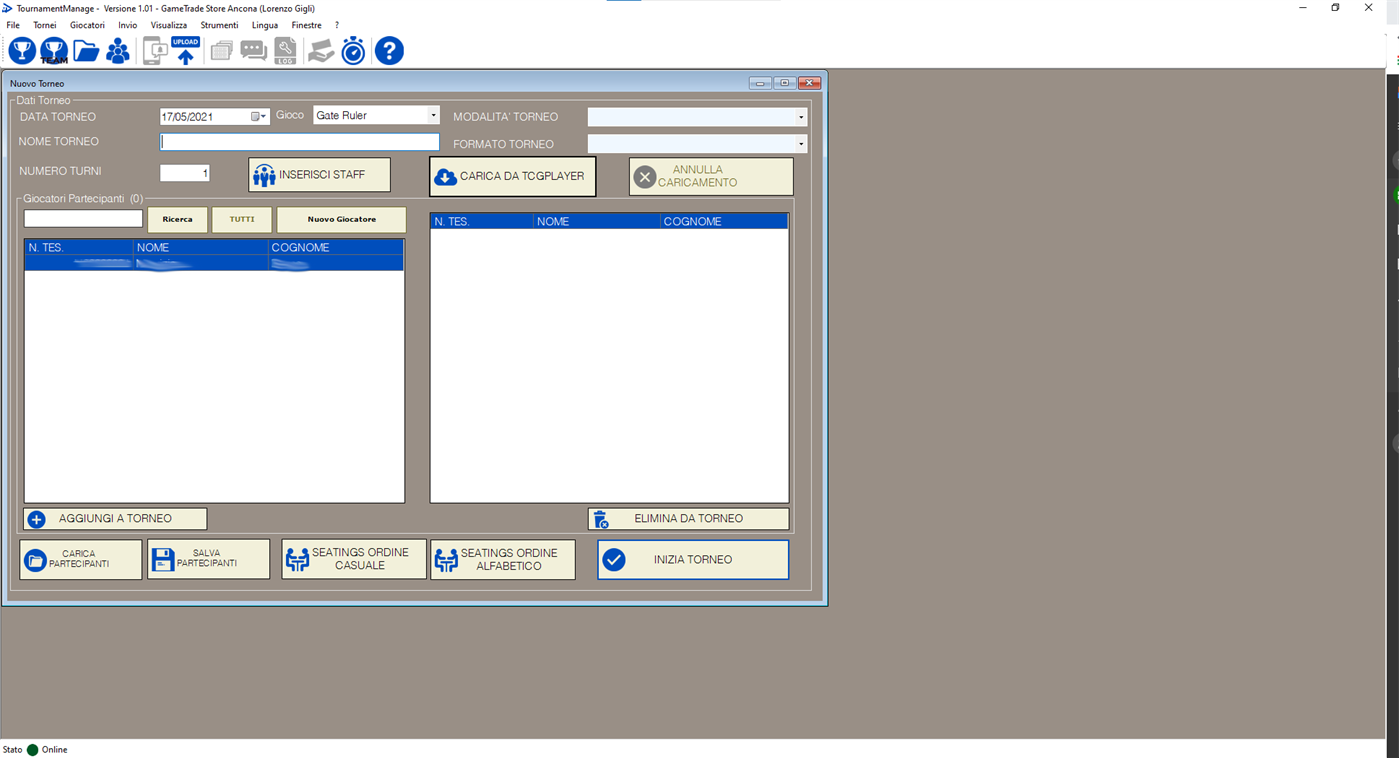
Task: Open the Strumenti menu
Action: click(219, 25)
